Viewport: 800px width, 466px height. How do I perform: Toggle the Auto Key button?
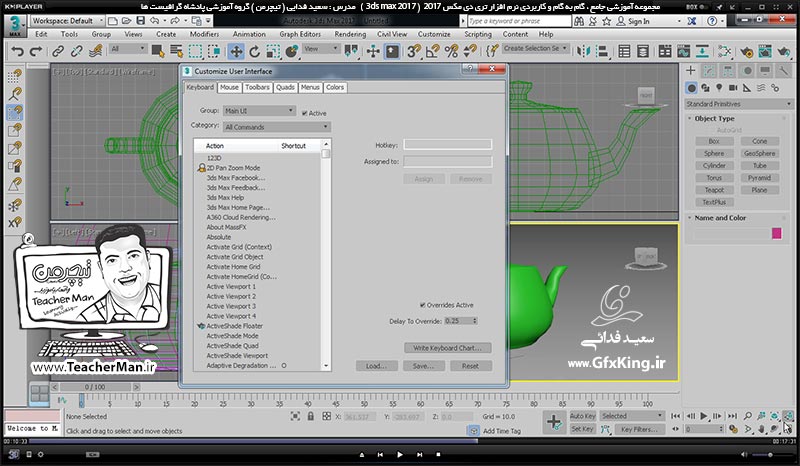pos(583,416)
